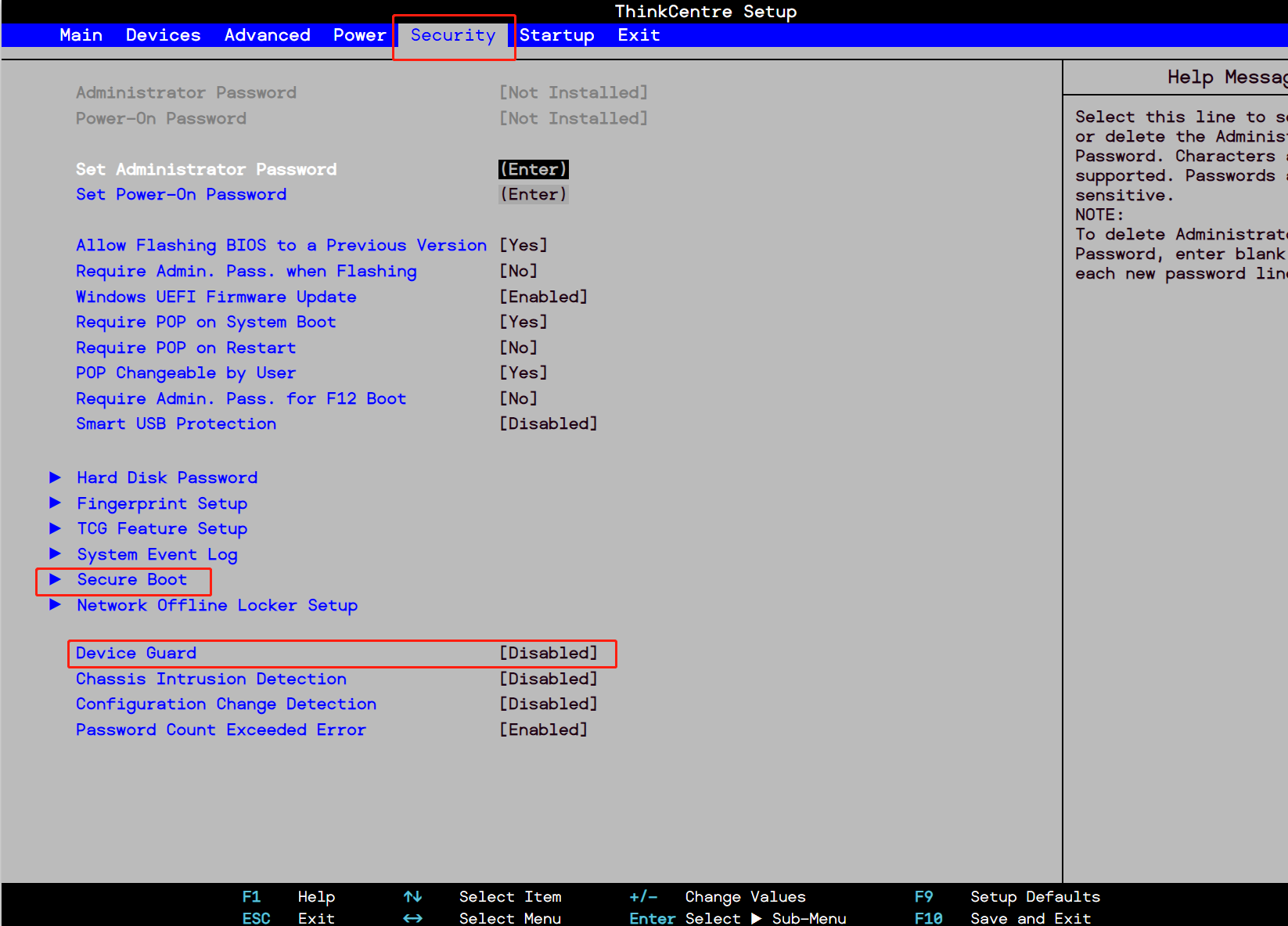This screenshot has width=1288, height=926.
Task: Select the Security tab
Action: [x=453, y=35]
